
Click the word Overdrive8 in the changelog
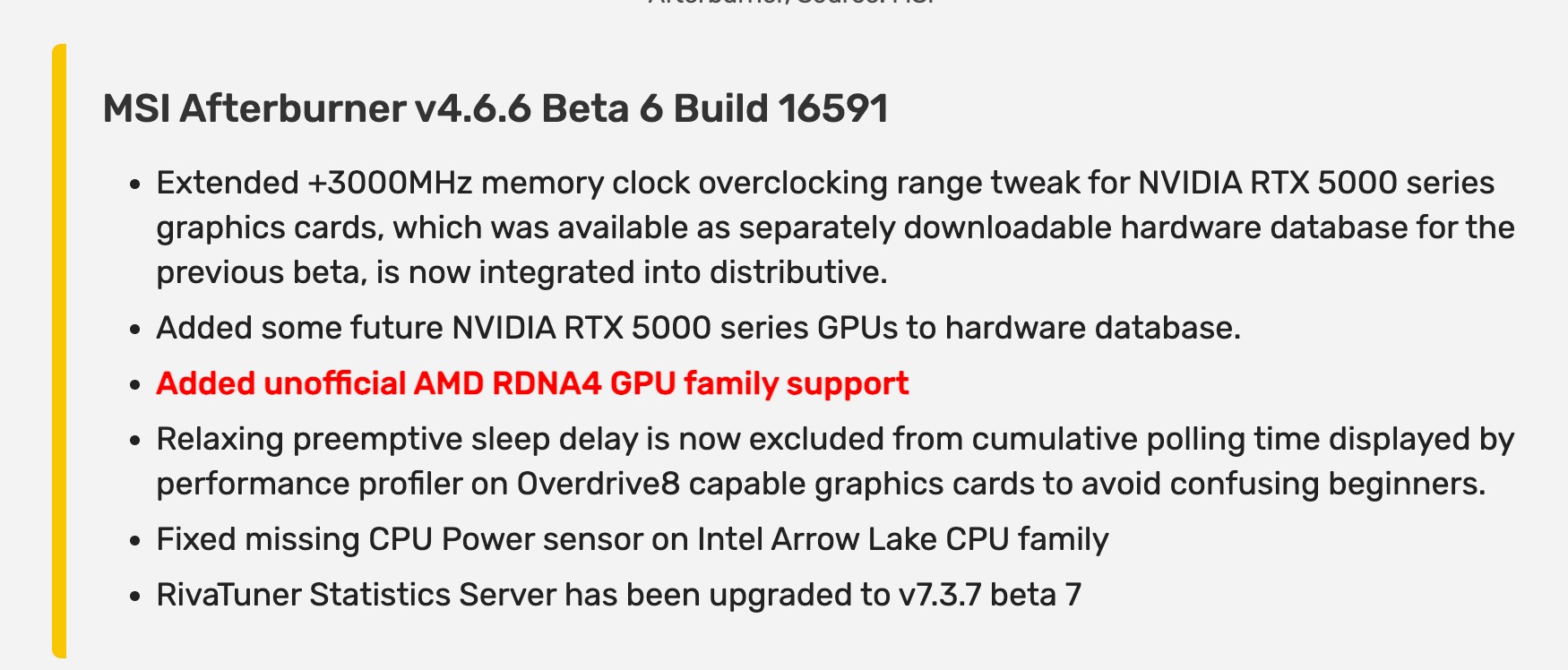pyautogui.click(x=599, y=484)
